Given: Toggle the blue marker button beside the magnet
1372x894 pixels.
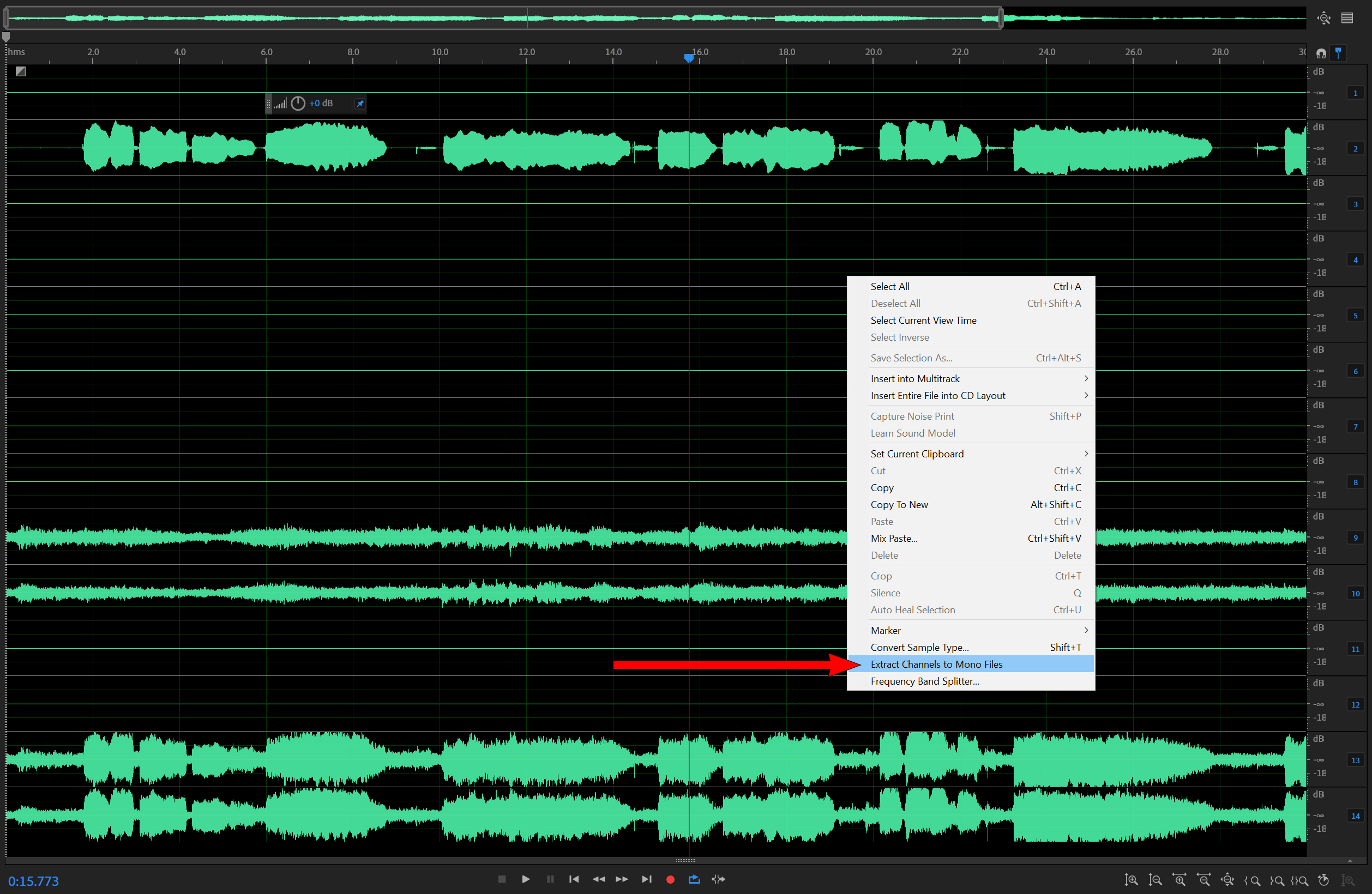Looking at the screenshot, I should tap(1339, 53).
